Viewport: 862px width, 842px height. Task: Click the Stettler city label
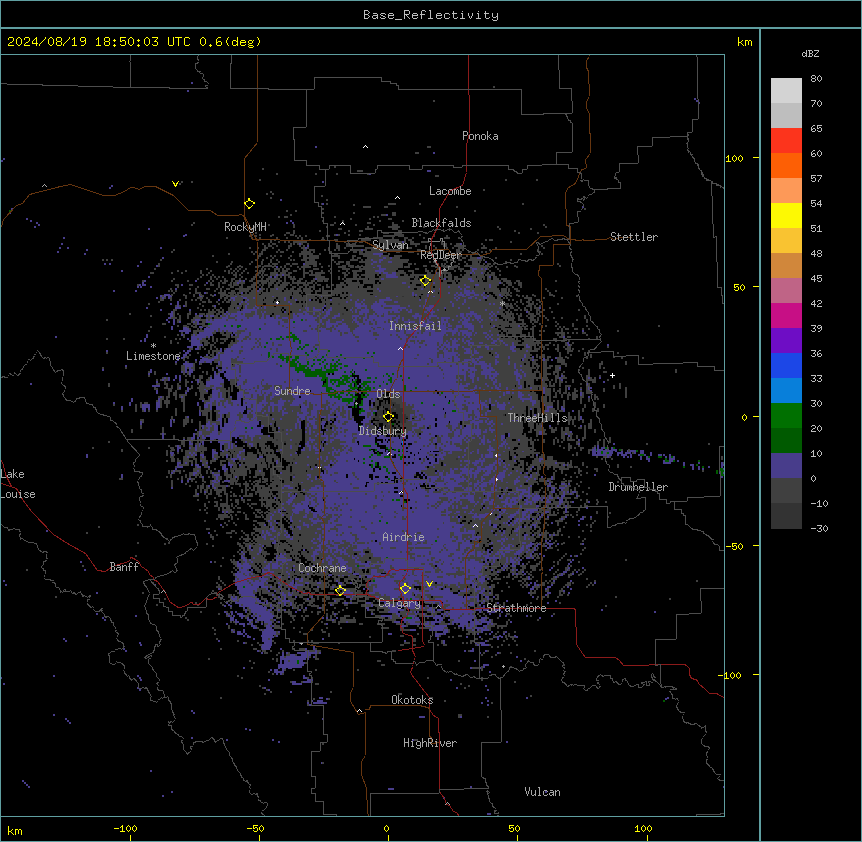click(x=634, y=237)
